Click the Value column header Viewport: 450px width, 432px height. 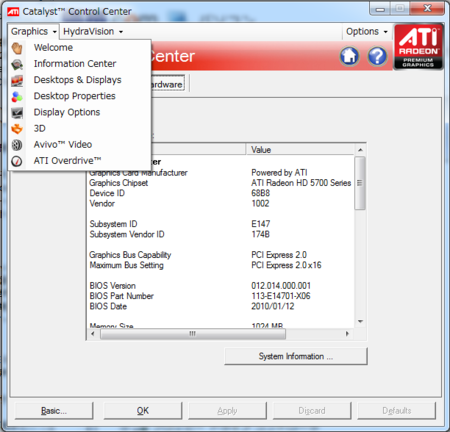pyautogui.click(x=300, y=150)
